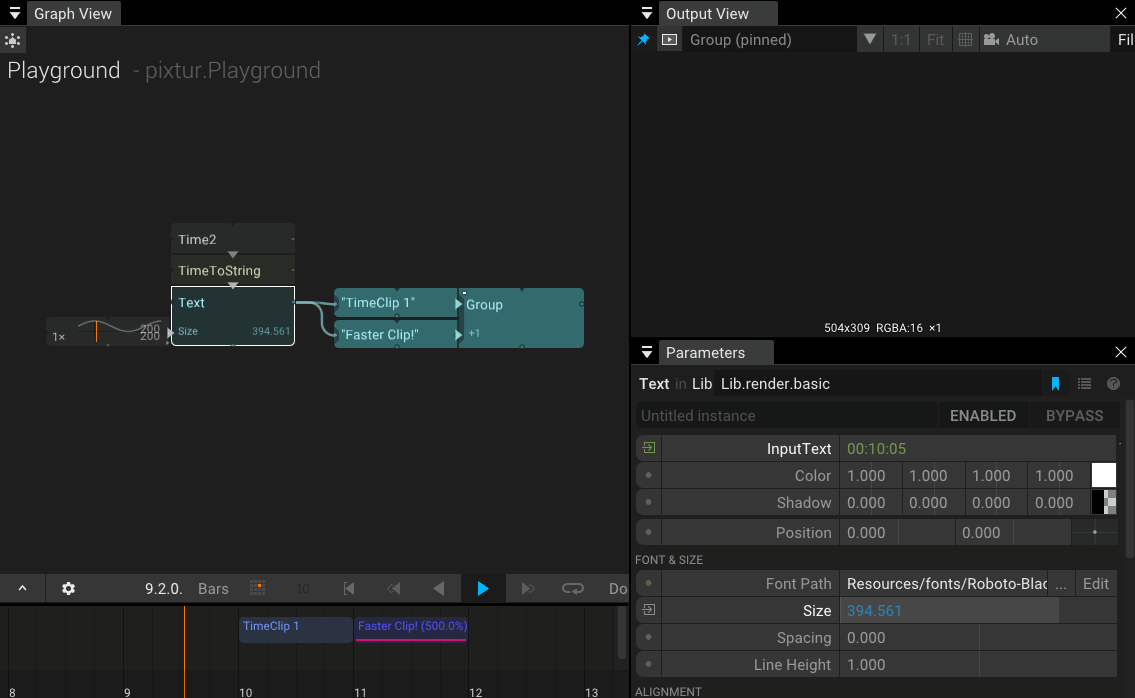Open the list icon in Parameters header
Viewport: 1135px width, 698px height.
tap(1085, 383)
